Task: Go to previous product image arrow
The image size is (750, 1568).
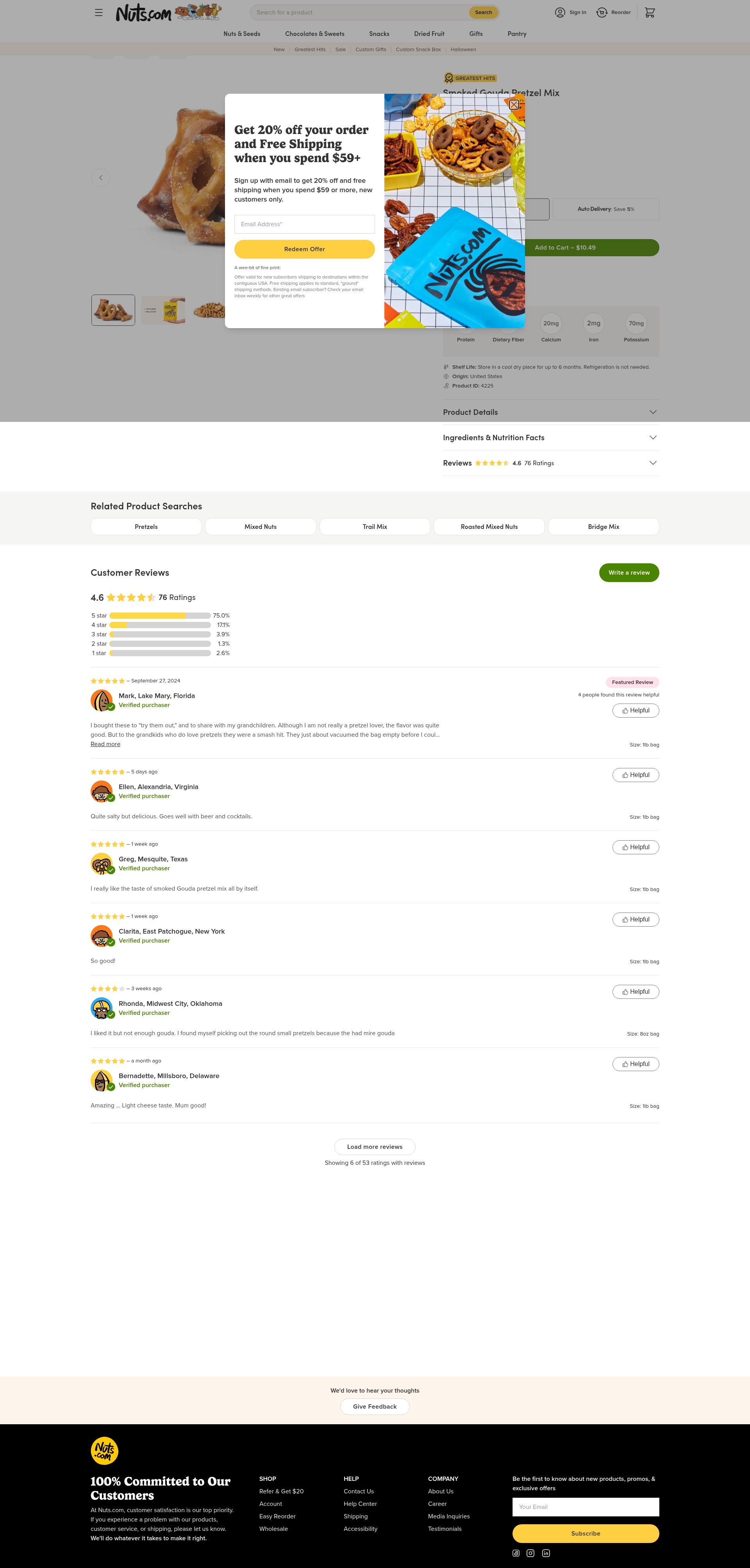Action: click(x=100, y=178)
